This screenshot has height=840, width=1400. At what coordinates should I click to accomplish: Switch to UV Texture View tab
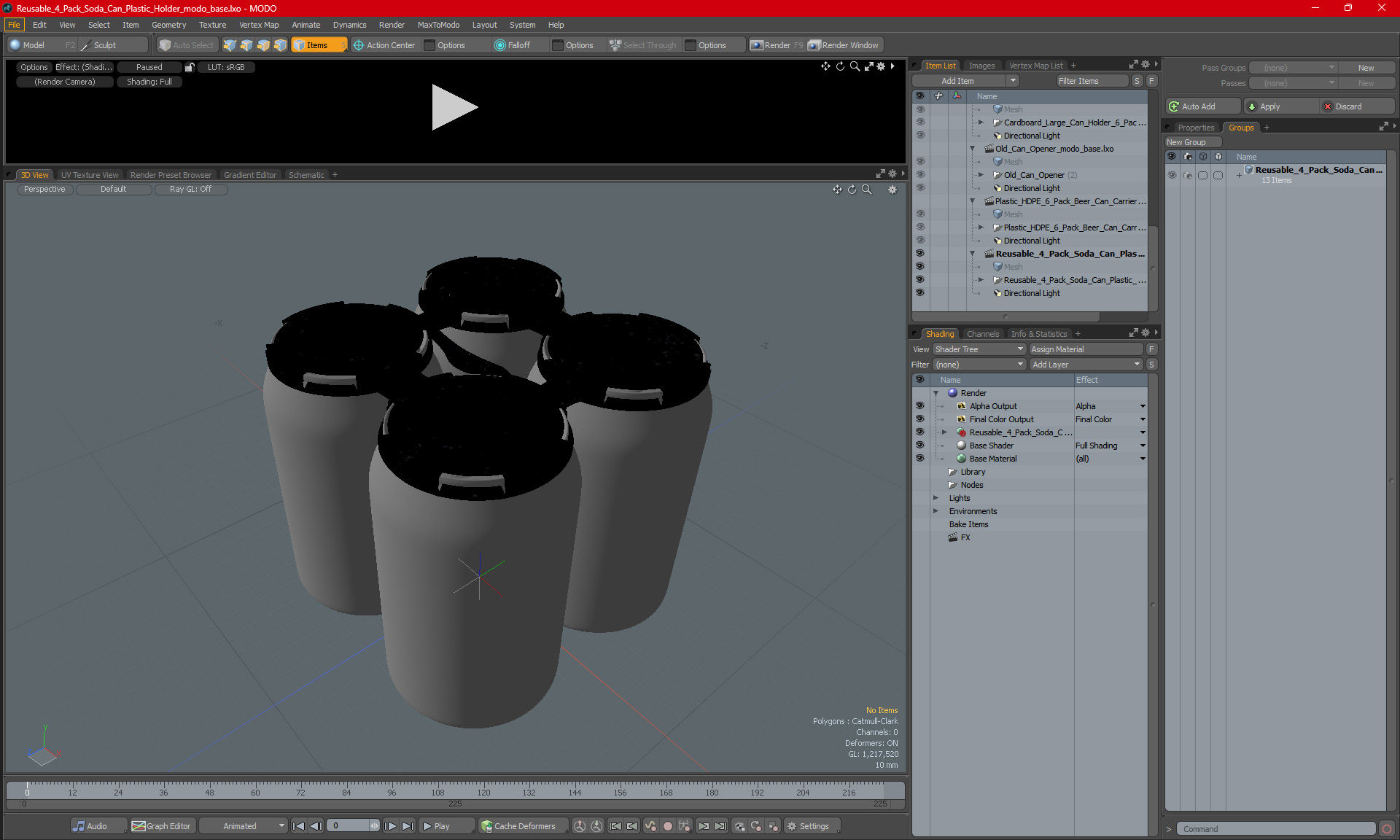88,174
